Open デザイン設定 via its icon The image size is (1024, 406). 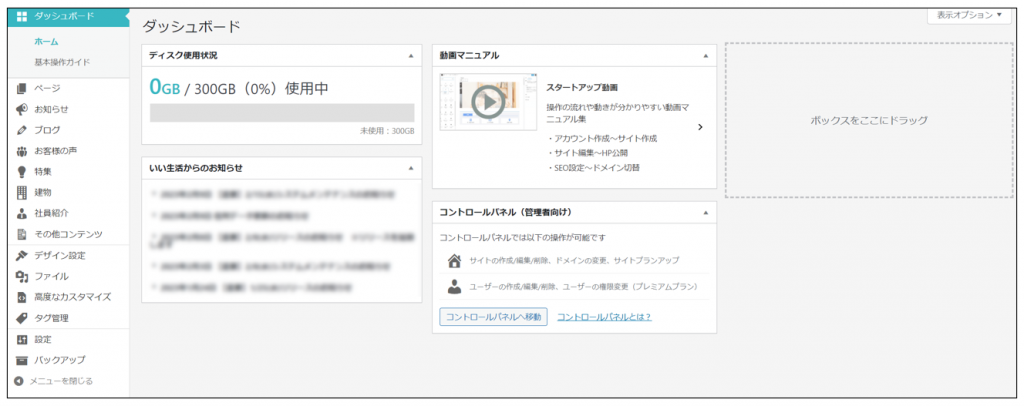(21, 255)
